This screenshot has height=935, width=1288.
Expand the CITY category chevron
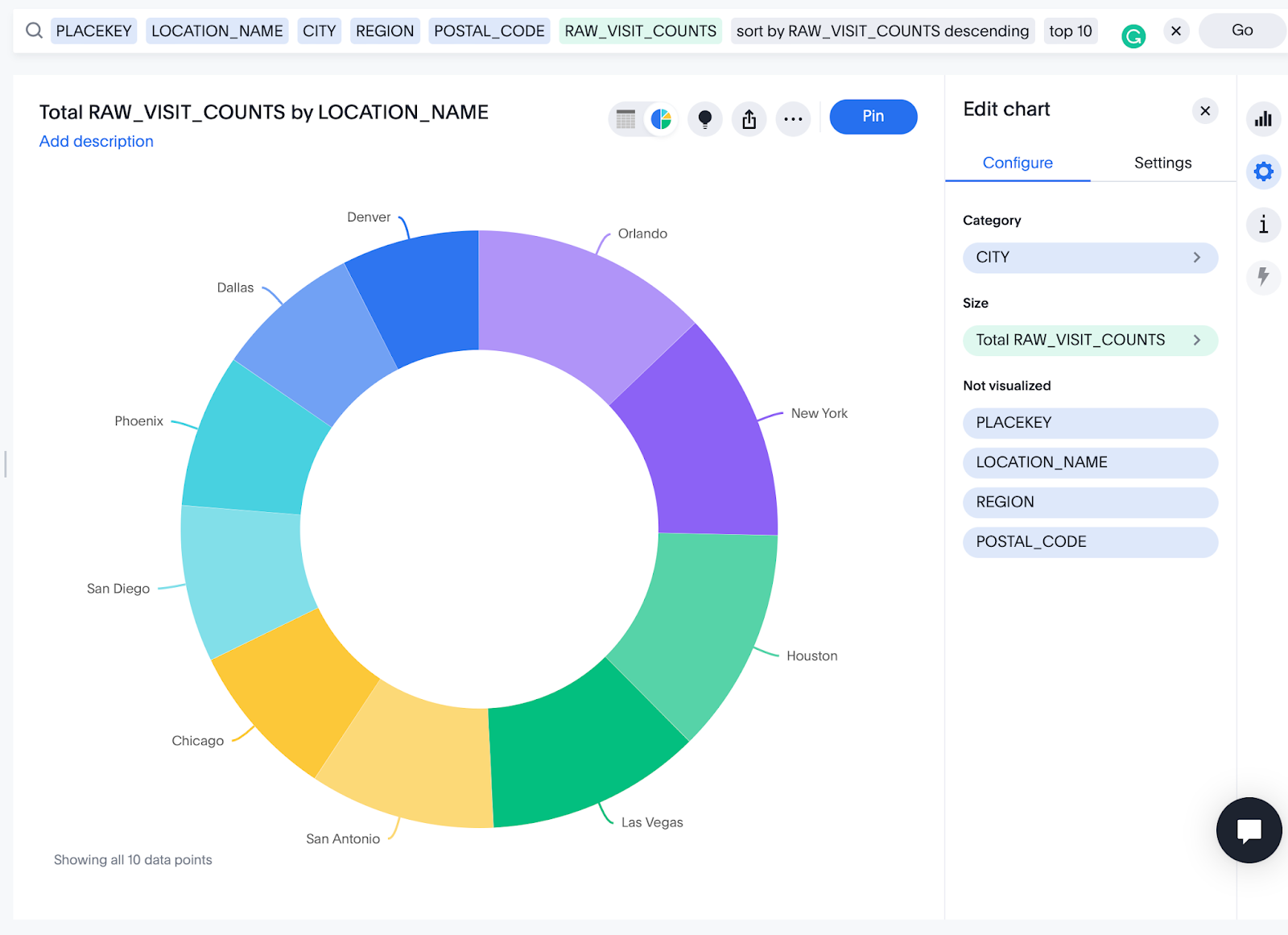[1196, 258]
